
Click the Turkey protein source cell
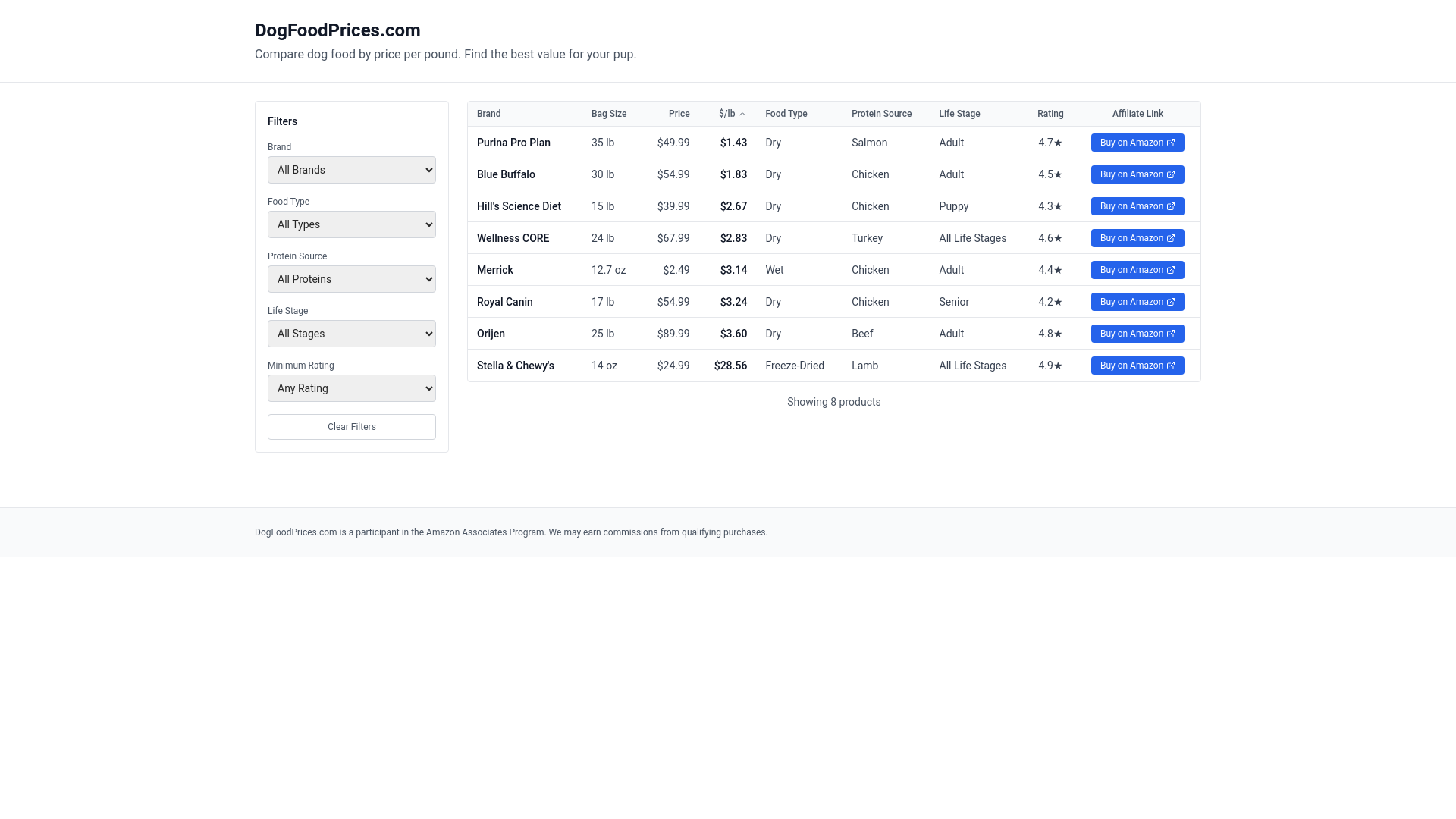867,238
